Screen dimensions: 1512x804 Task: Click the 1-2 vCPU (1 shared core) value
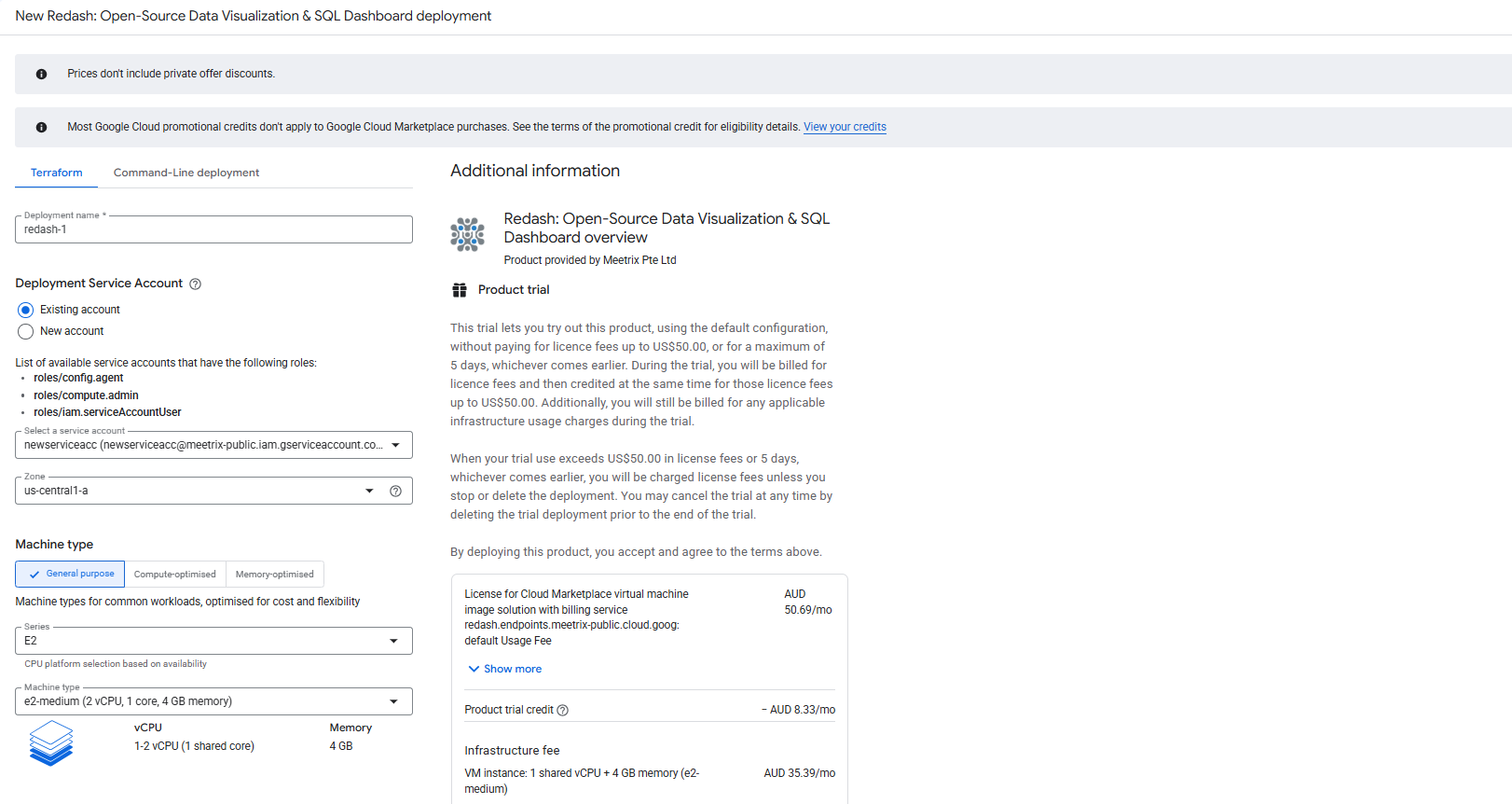194,746
